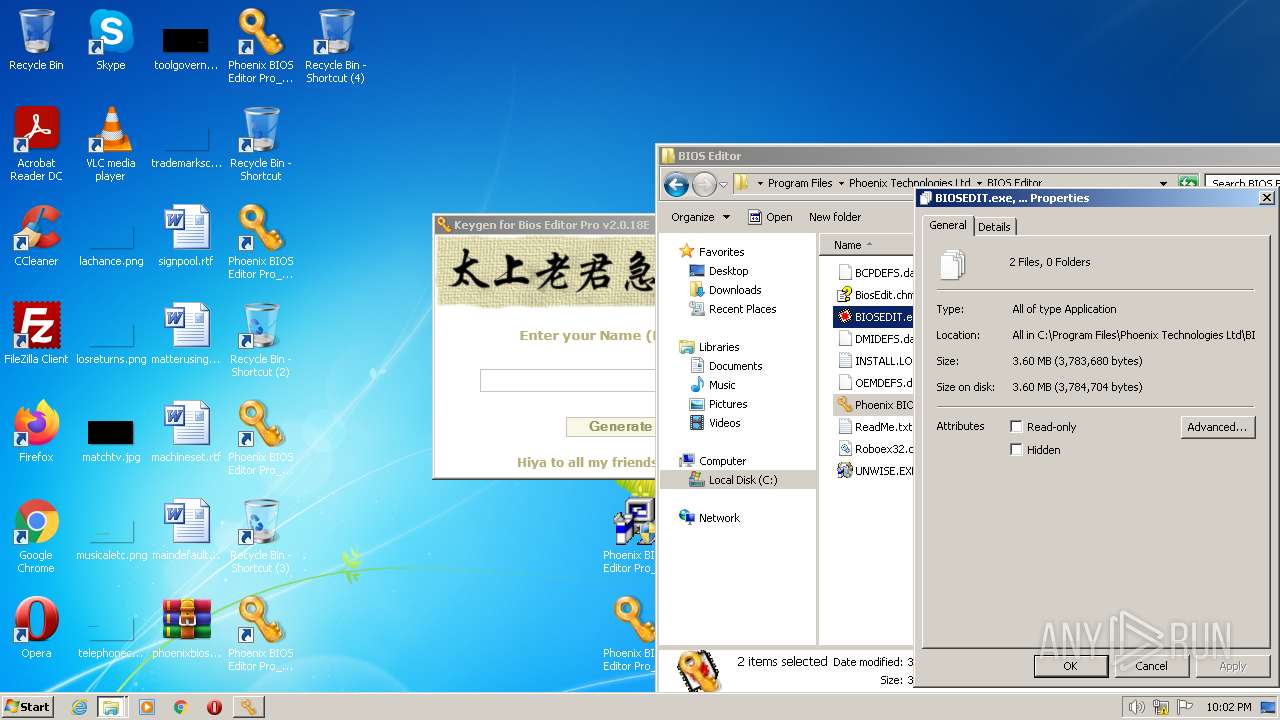The width and height of the screenshot is (1280, 720).
Task: Open Firefox desktop icon
Action: [x=36, y=432]
